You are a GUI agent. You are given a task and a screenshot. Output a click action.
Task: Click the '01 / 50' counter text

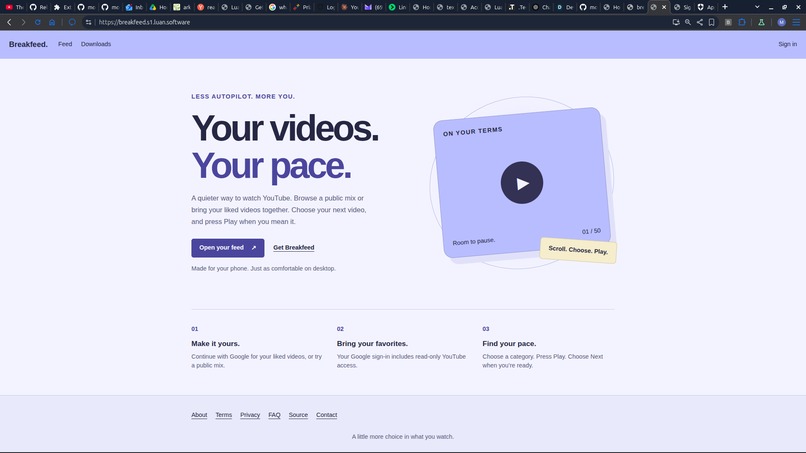[x=591, y=231]
